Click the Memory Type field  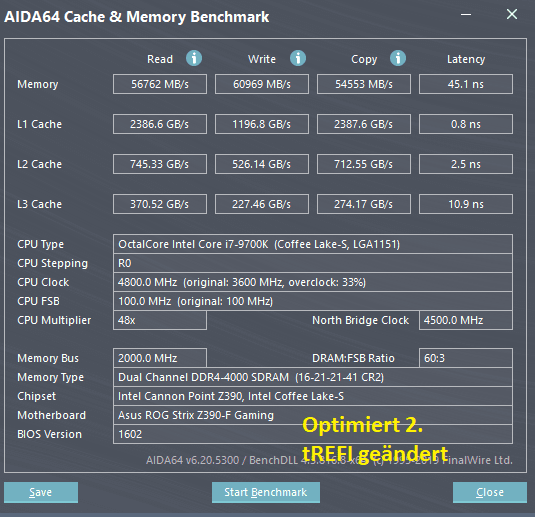point(313,377)
